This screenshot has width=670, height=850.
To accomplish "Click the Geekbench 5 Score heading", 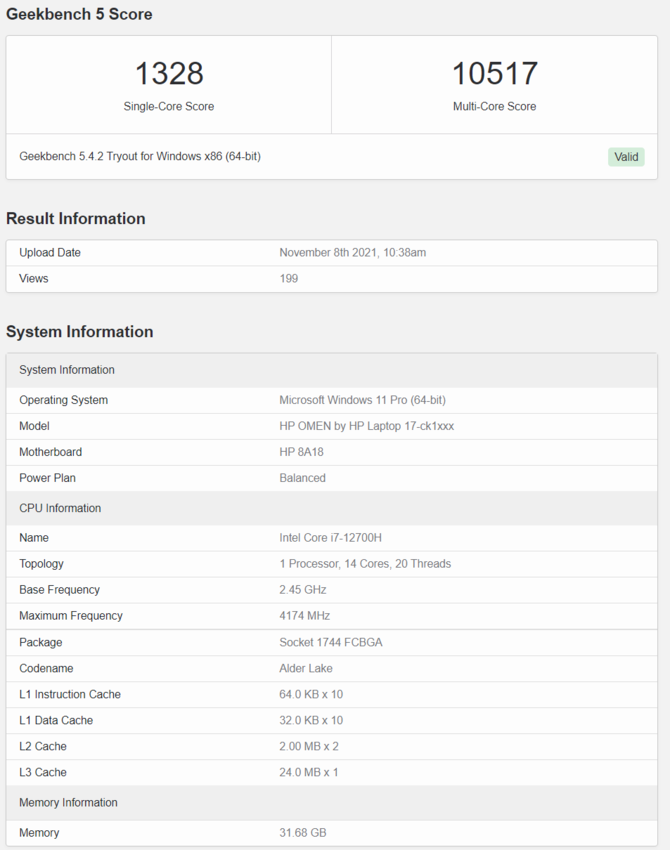I will click(x=79, y=14).
